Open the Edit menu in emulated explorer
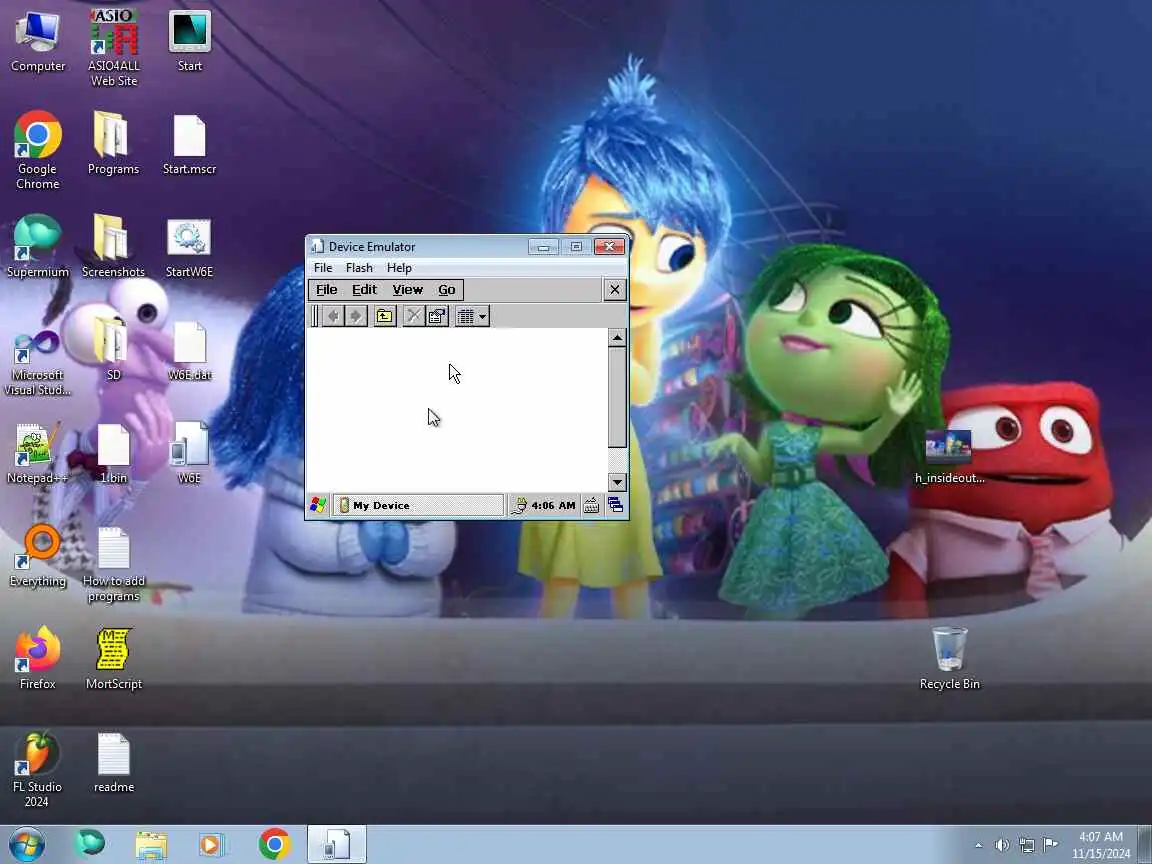 (x=364, y=289)
